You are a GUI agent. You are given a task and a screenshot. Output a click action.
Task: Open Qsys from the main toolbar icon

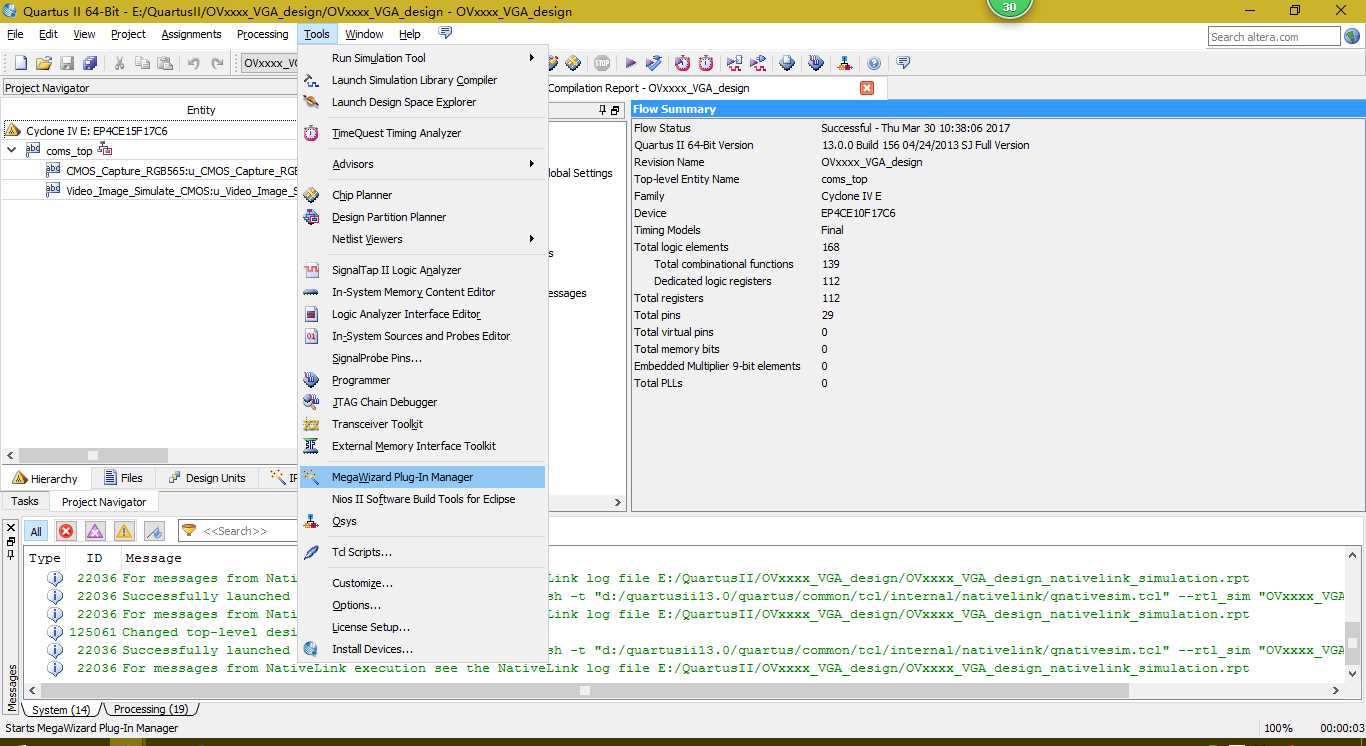845,63
